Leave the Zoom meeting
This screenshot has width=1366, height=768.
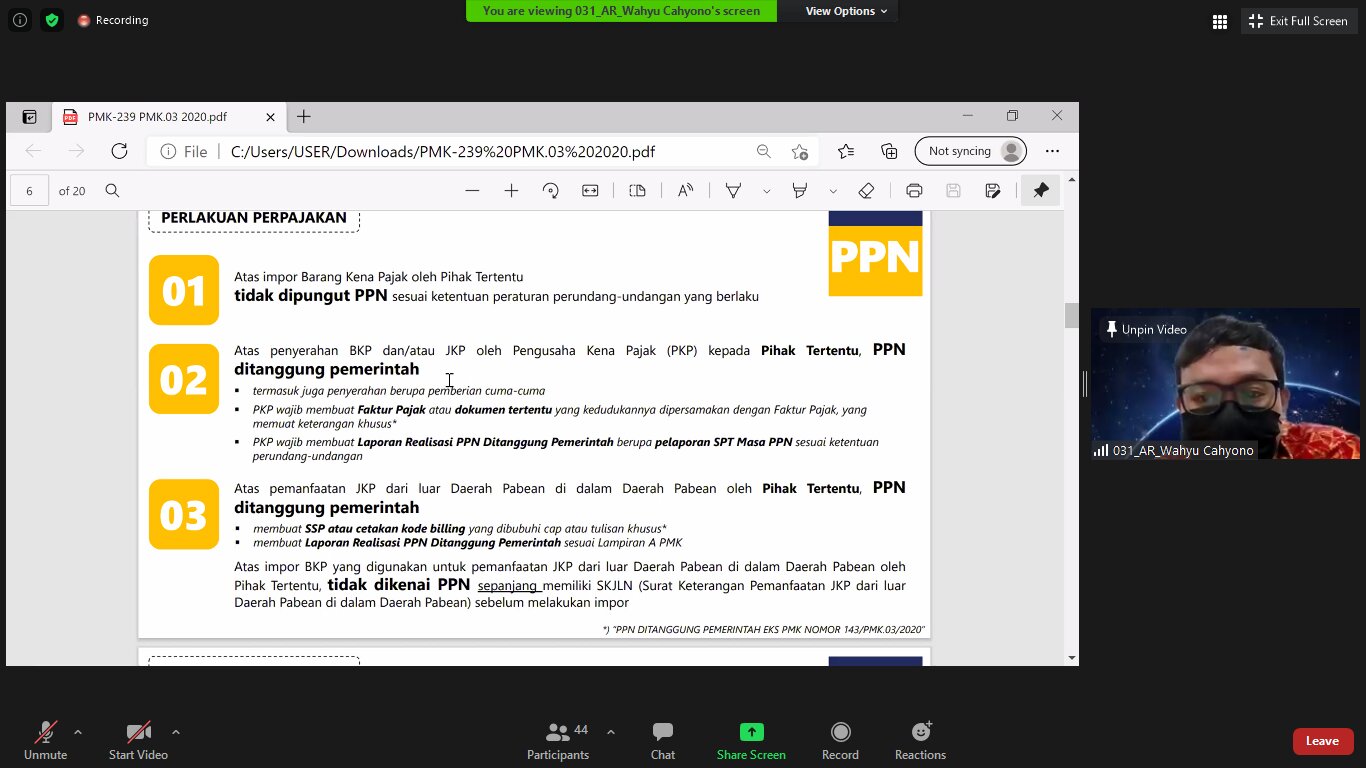(1322, 741)
